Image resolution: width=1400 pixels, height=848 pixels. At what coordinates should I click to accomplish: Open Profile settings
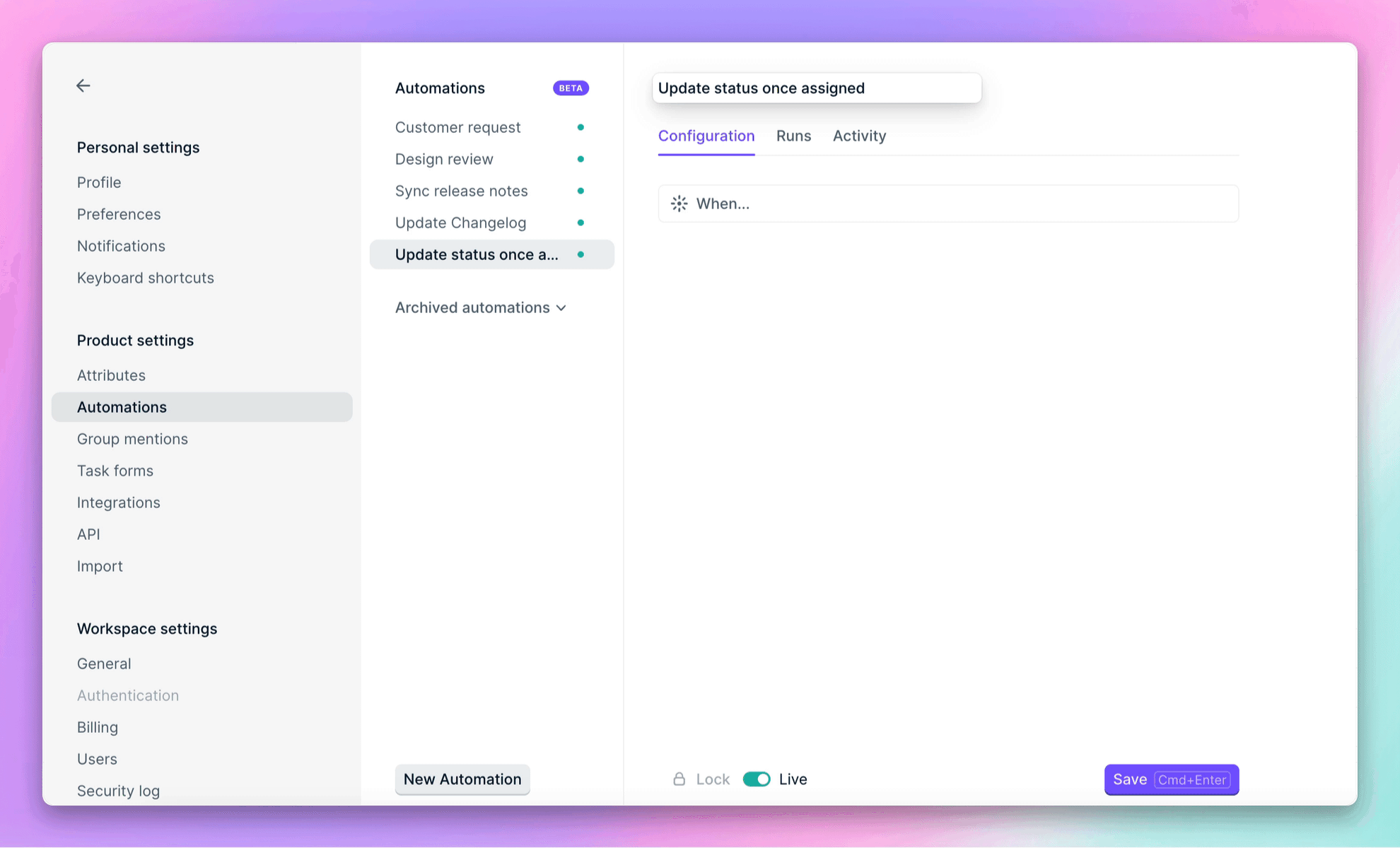[x=99, y=182]
